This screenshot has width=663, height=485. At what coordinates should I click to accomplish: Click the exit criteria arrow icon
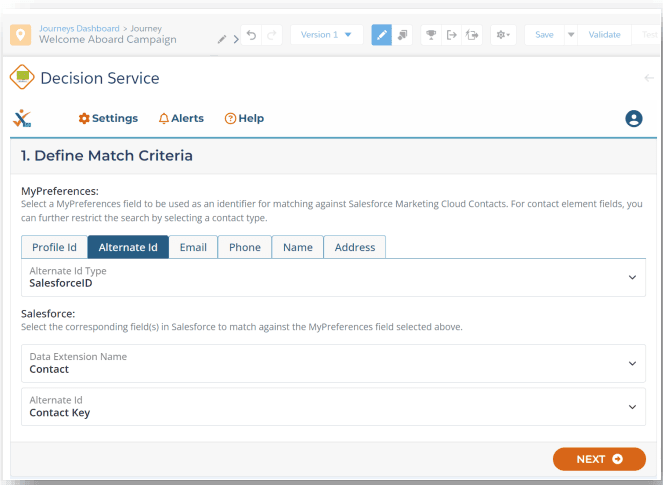[x=452, y=35]
